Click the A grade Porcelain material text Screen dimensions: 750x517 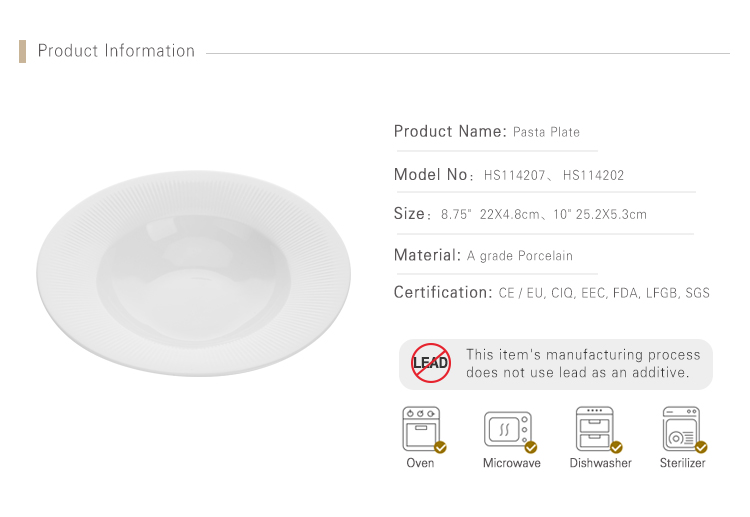pyautogui.click(x=519, y=256)
